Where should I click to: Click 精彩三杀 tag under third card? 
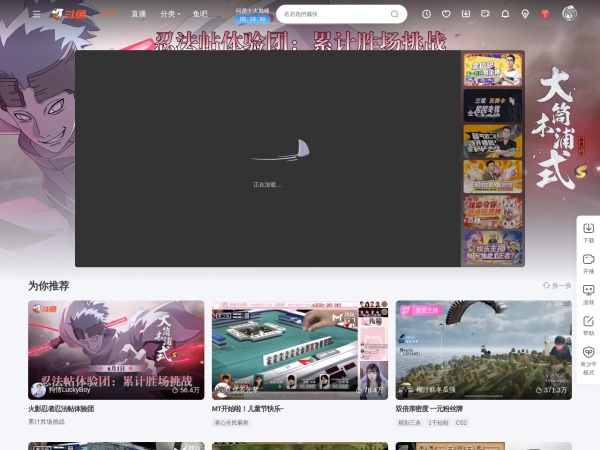pos(409,423)
